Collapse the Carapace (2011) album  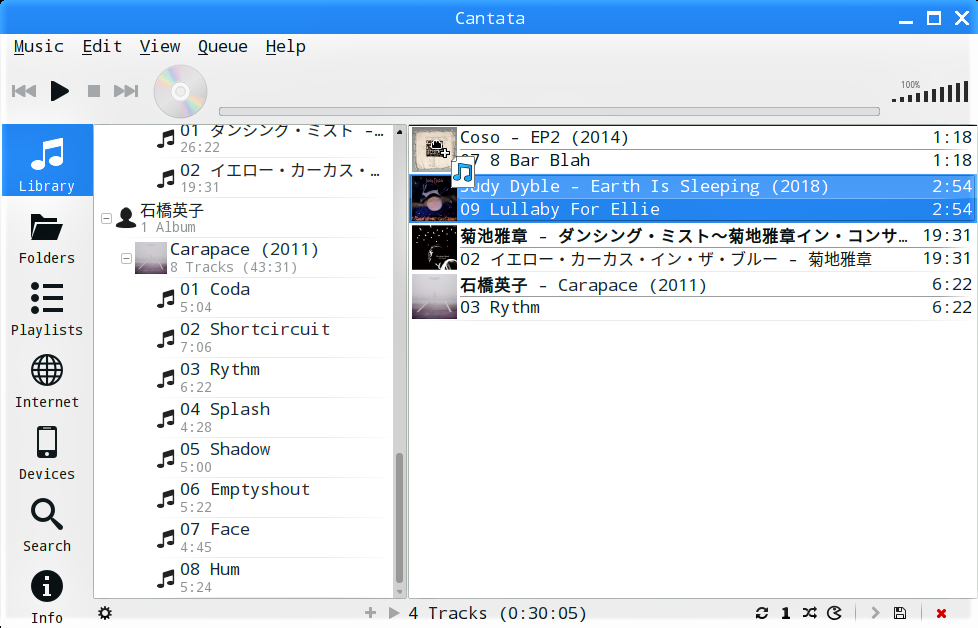[127, 258]
